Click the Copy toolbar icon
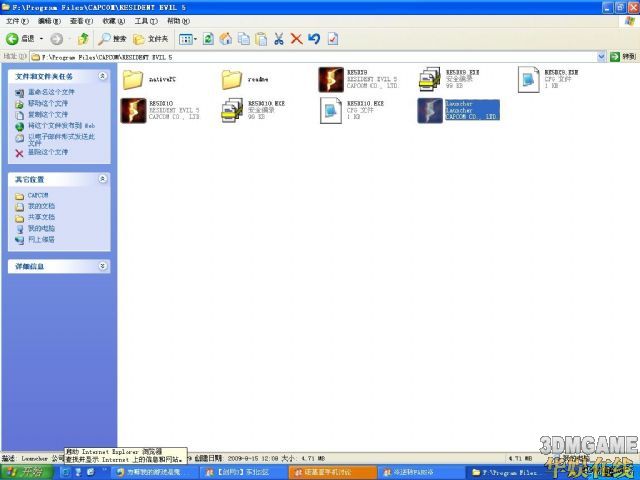 coord(244,39)
